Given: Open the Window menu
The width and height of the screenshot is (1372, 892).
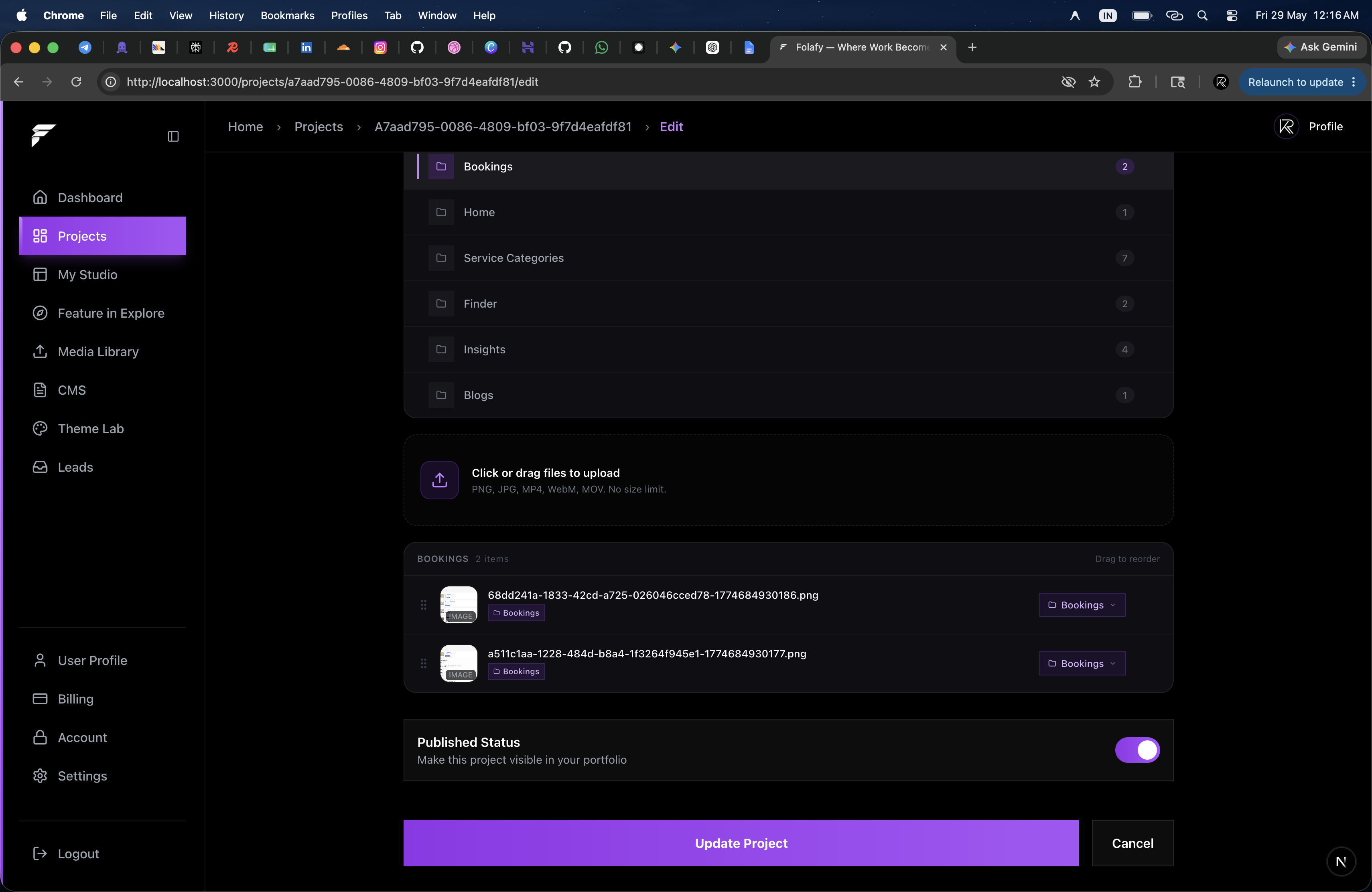Looking at the screenshot, I should (x=436, y=16).
